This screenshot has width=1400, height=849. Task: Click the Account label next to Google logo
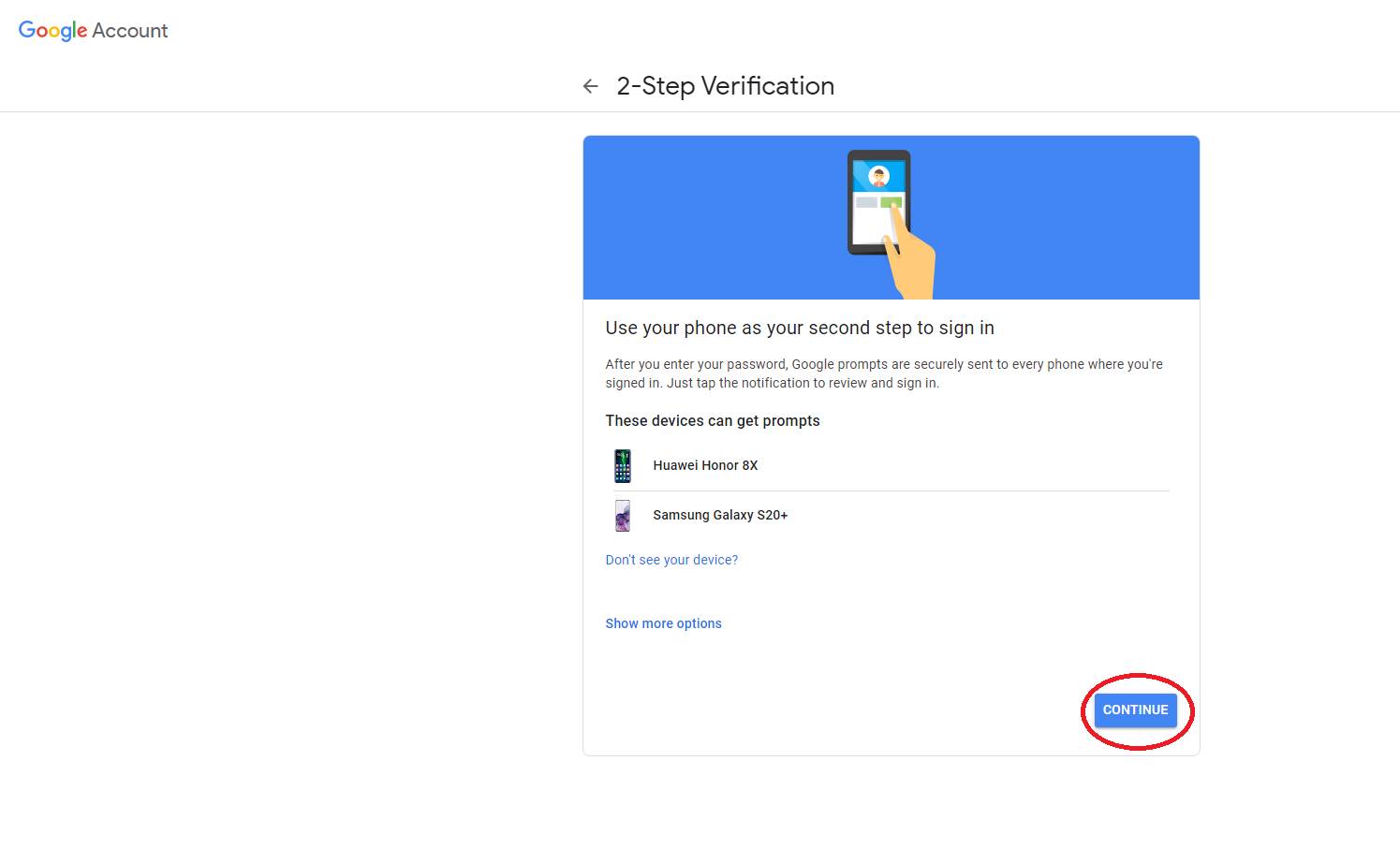(x=131, y=30)
